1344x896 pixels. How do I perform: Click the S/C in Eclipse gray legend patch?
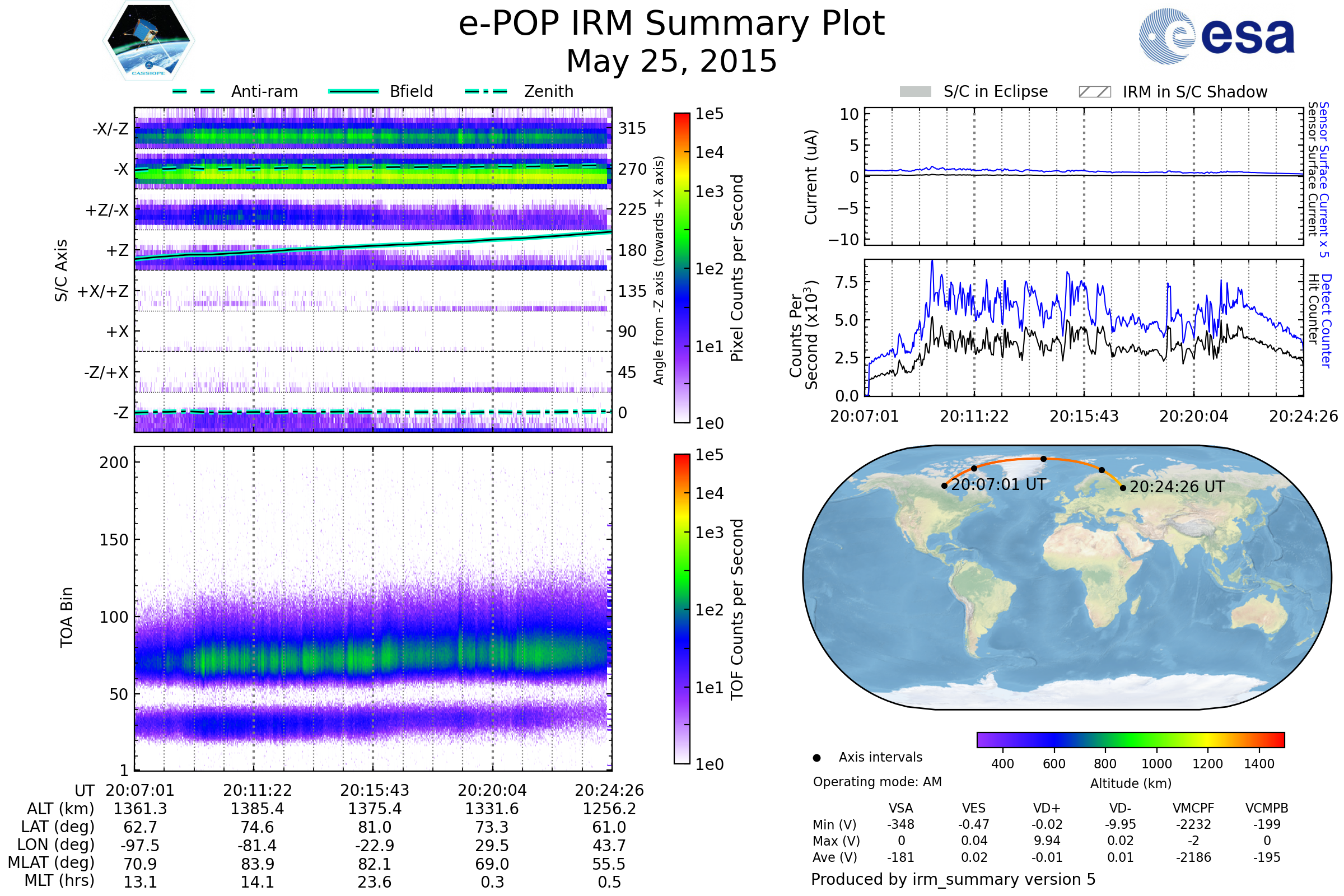click(x=915, y=92)
